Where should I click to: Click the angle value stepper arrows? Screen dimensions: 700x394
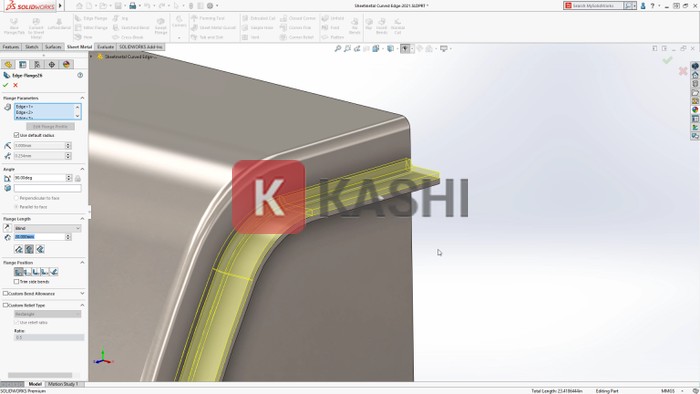(x=68, y=178)
